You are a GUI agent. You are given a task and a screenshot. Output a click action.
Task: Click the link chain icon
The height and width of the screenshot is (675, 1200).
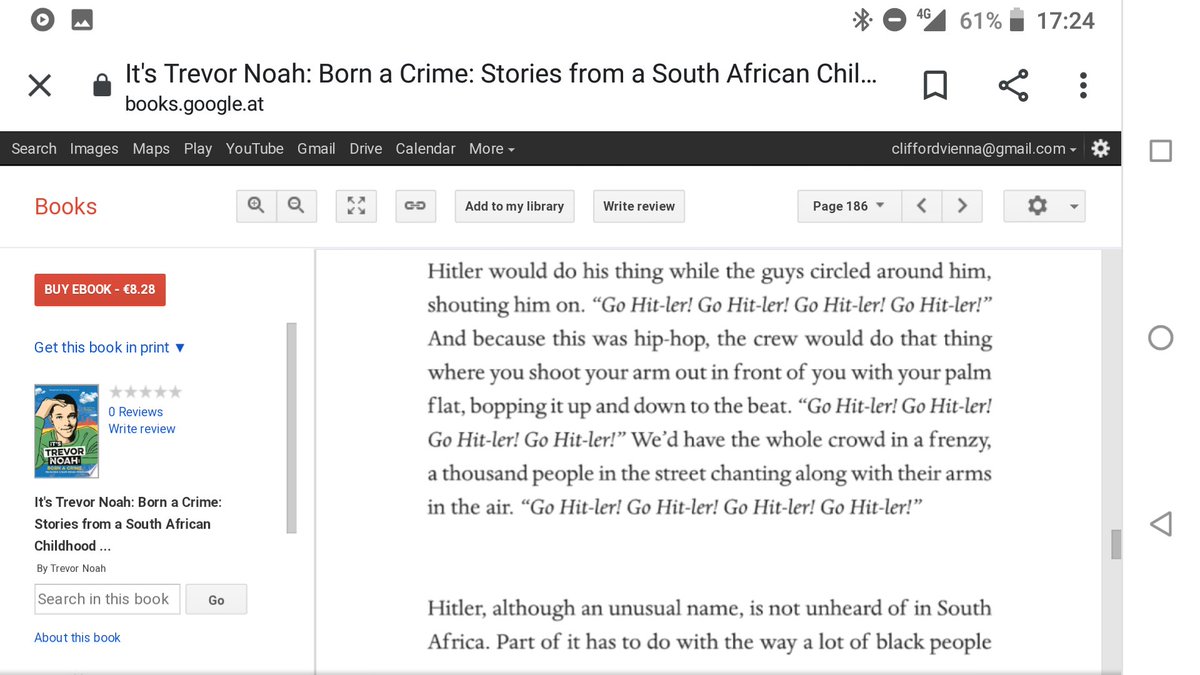(x=415, y=206)
